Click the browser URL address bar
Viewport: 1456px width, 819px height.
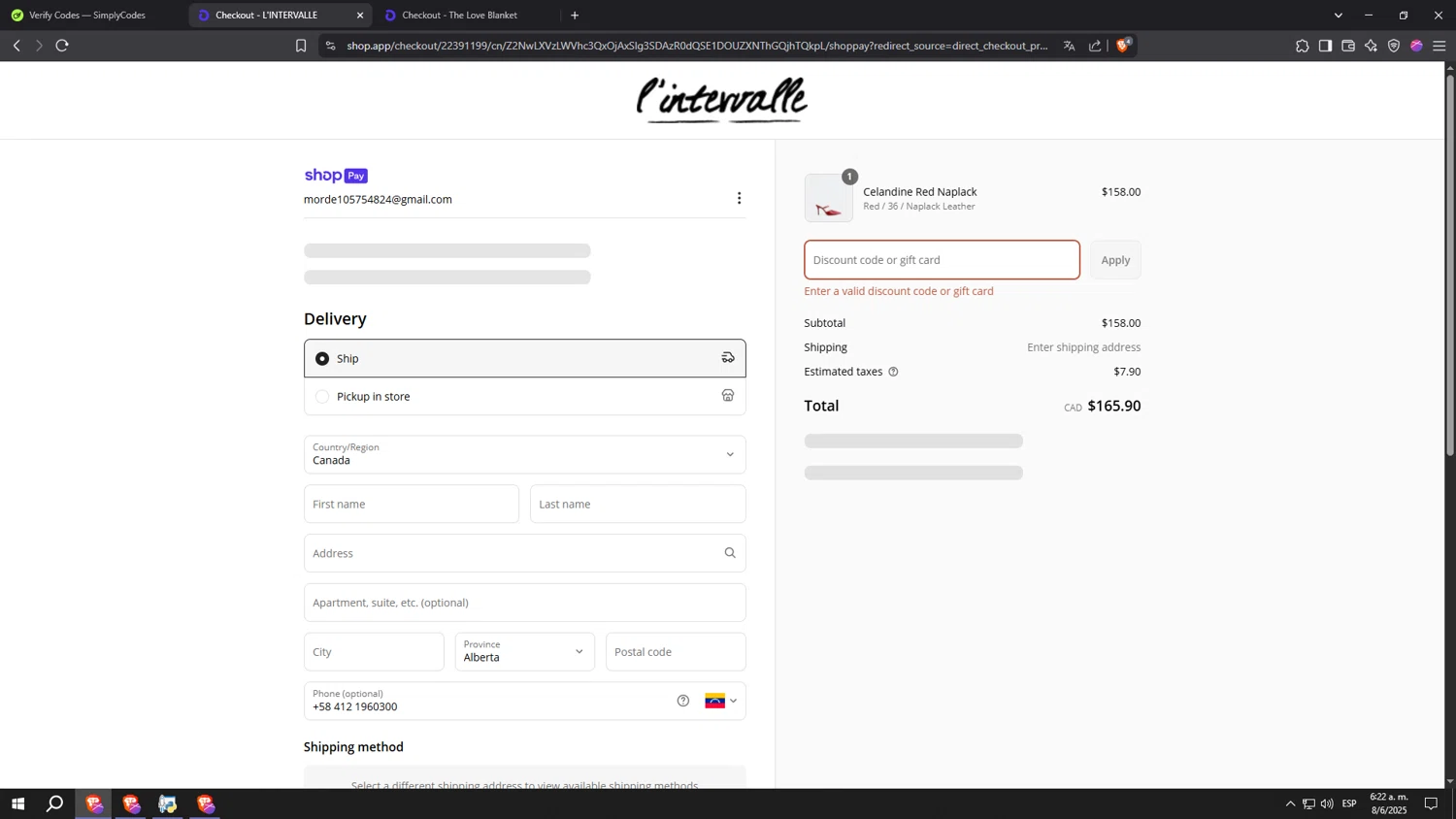pos(697,46)
